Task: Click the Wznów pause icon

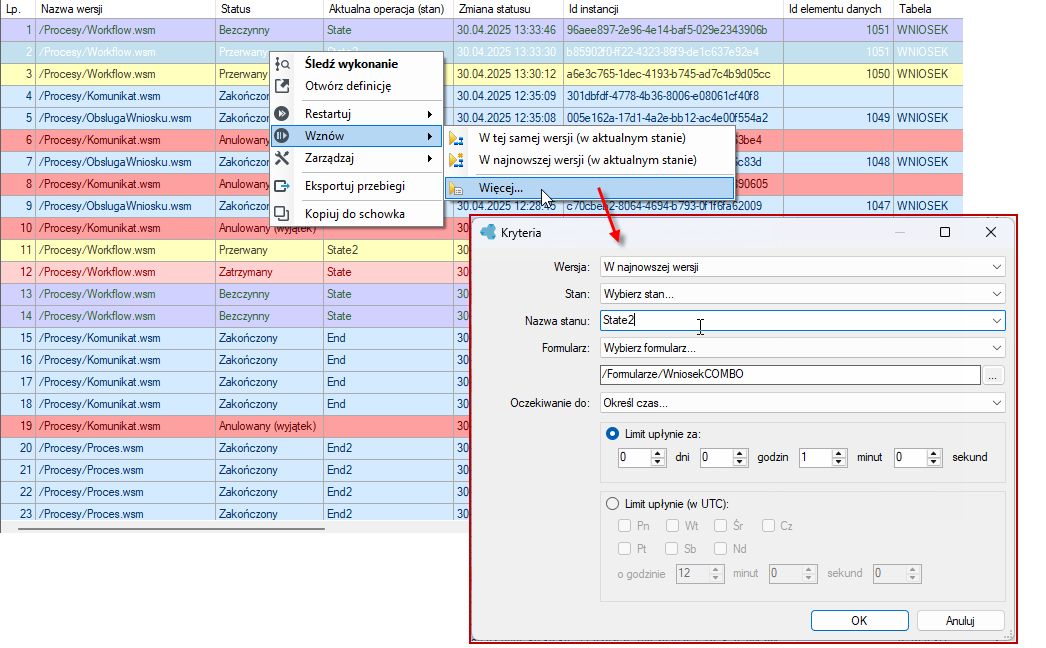Action: 282,136
